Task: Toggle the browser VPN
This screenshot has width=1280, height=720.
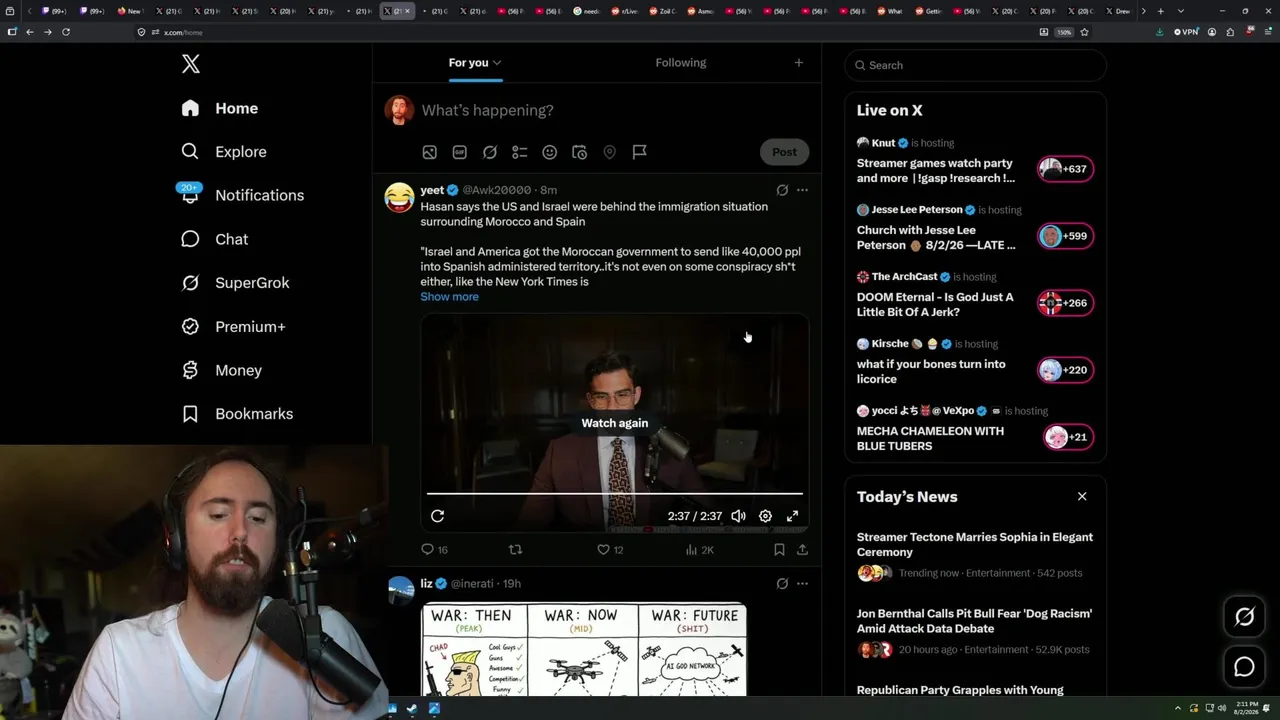Action: coord(1186,32)
